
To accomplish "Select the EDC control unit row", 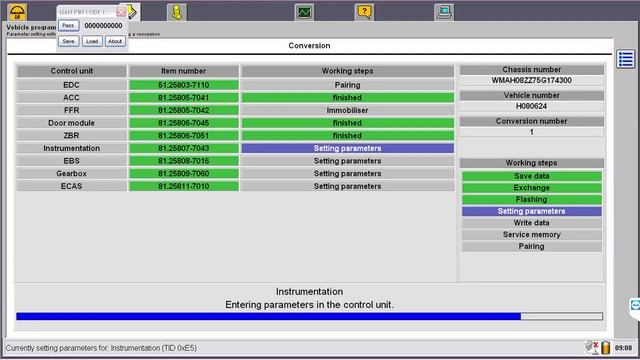I will (x=71, y=85).
